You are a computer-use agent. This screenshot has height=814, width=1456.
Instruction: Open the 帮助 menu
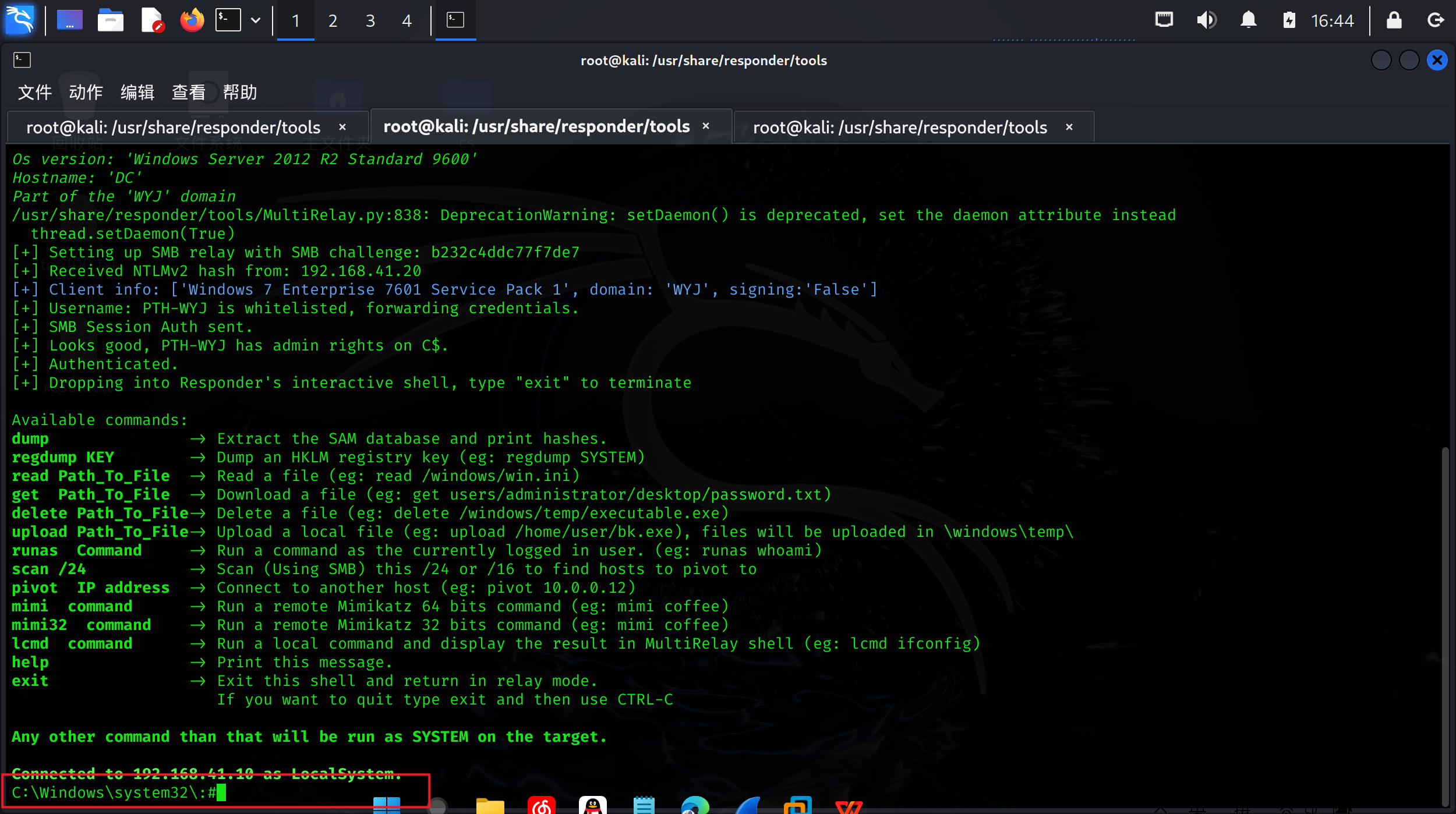click(x=239, y=92)
